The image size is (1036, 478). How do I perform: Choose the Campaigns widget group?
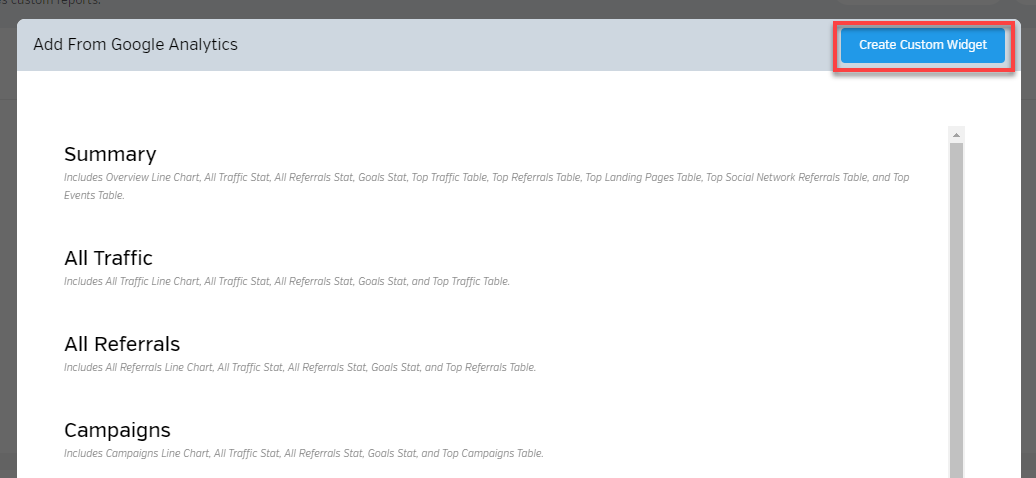pos(117,430)
